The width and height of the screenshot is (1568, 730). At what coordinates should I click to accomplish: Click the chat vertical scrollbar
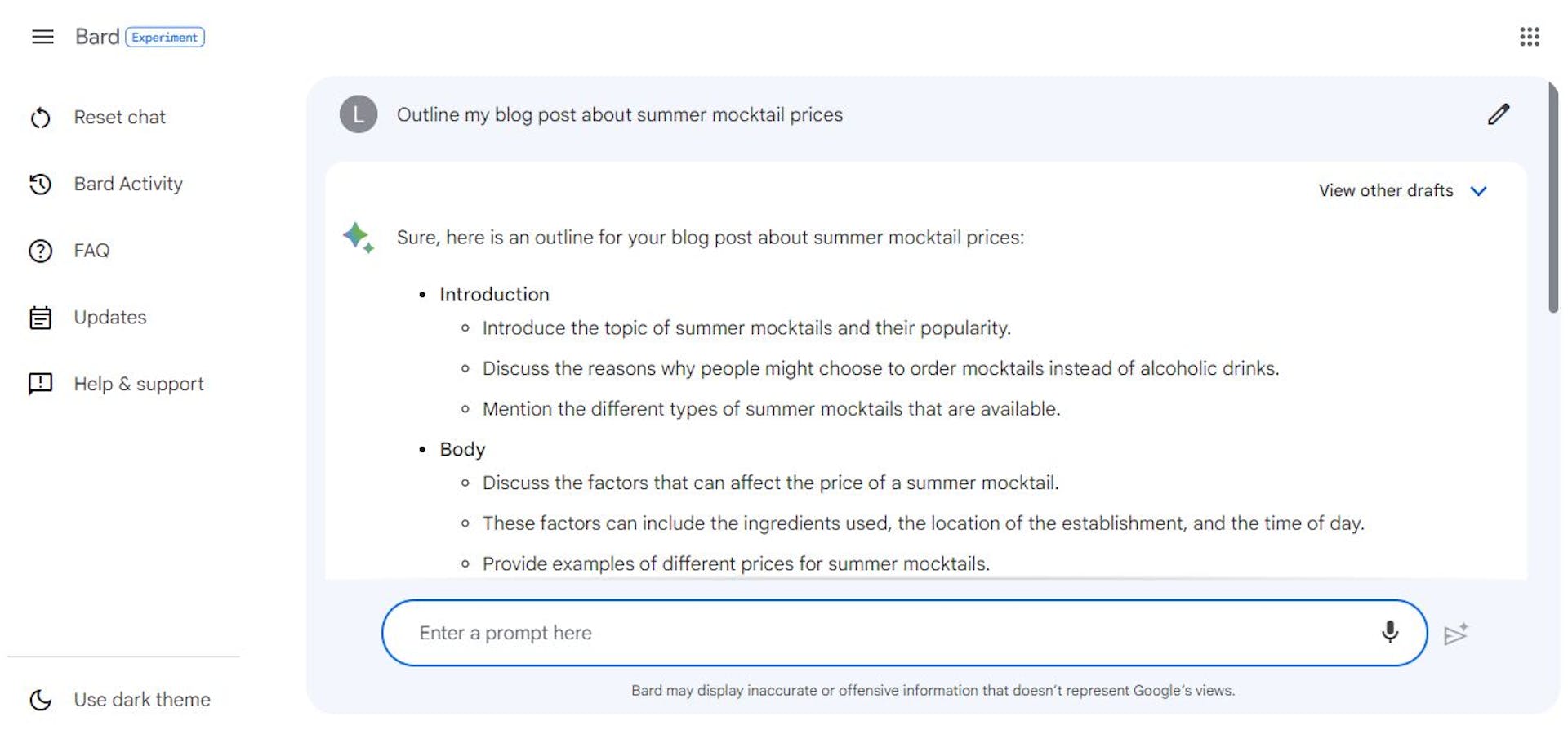1552,196
